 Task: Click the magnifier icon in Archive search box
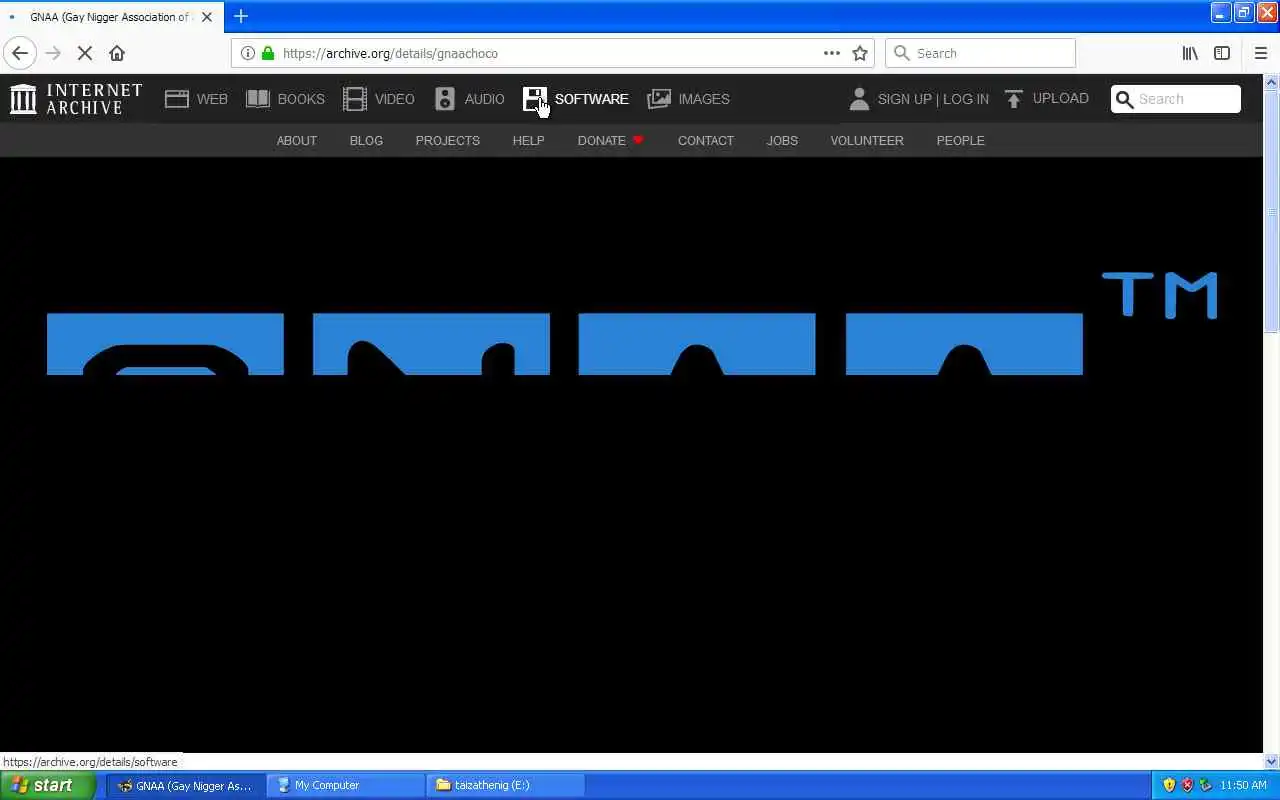coord(1125,99)
